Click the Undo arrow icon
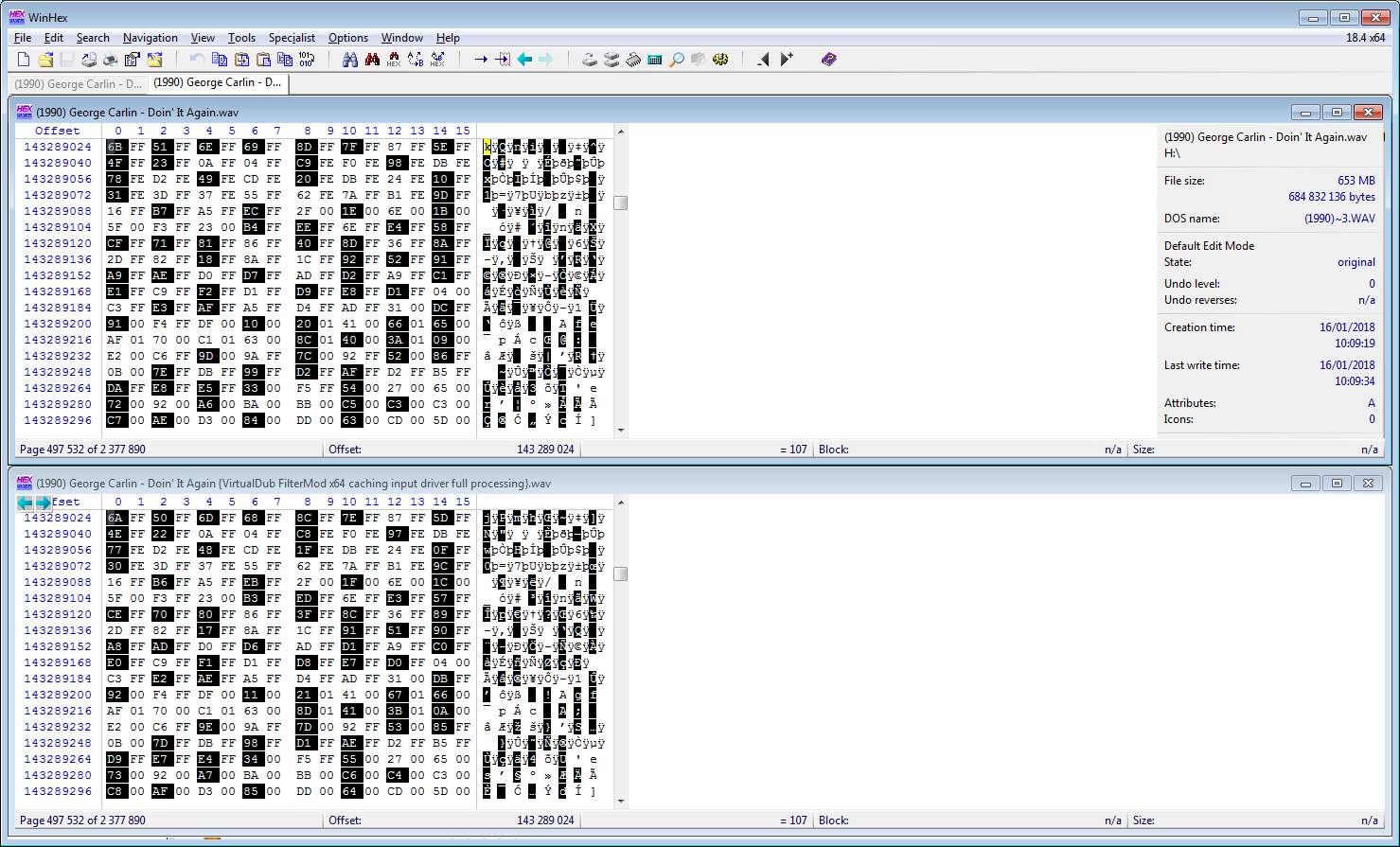The width and height of the screenshot is (1400, 847). click(x=197, y=60)
